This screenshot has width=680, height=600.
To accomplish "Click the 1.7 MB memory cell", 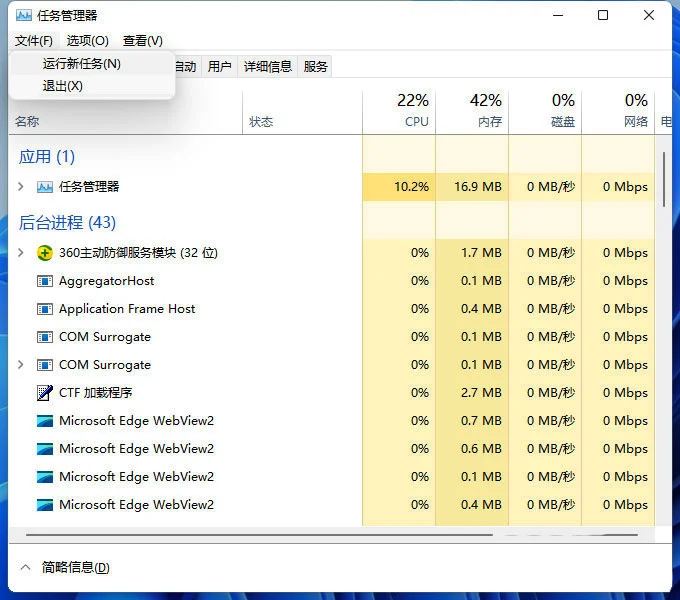I will coord(472,253).
